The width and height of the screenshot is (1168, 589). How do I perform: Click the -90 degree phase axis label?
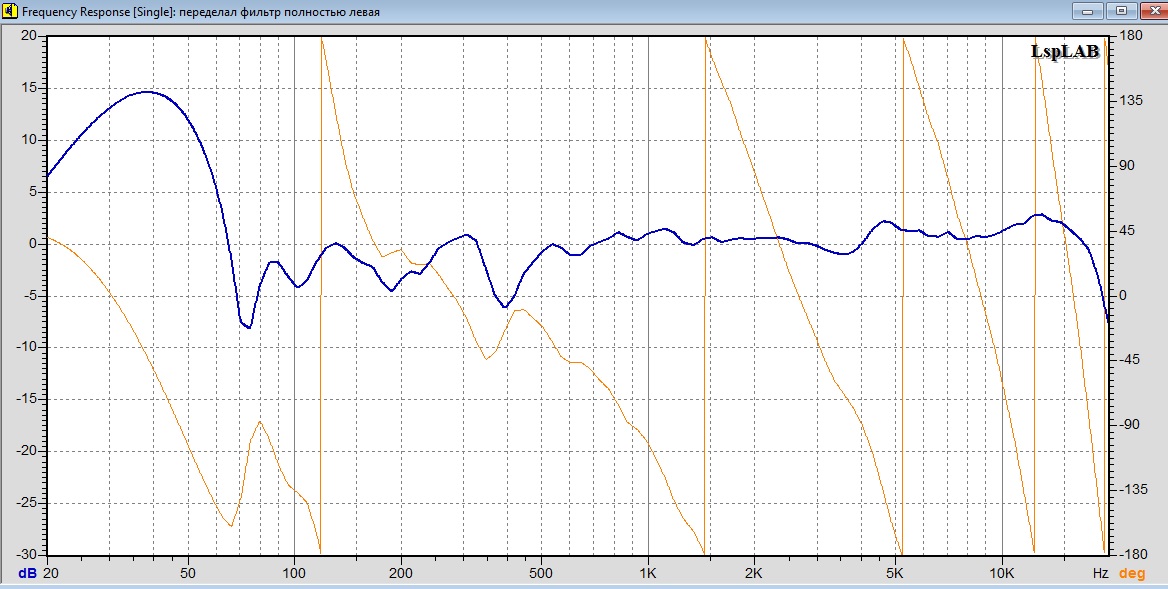(1130, 425)
